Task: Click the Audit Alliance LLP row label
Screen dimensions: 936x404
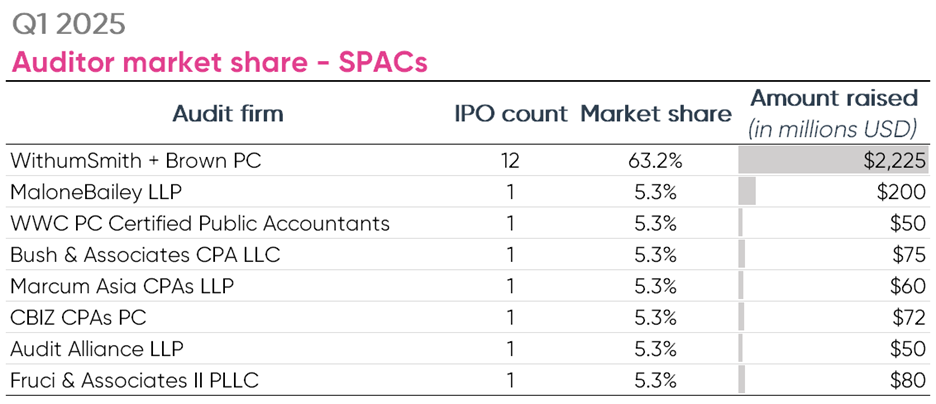Action: (98, 348)
